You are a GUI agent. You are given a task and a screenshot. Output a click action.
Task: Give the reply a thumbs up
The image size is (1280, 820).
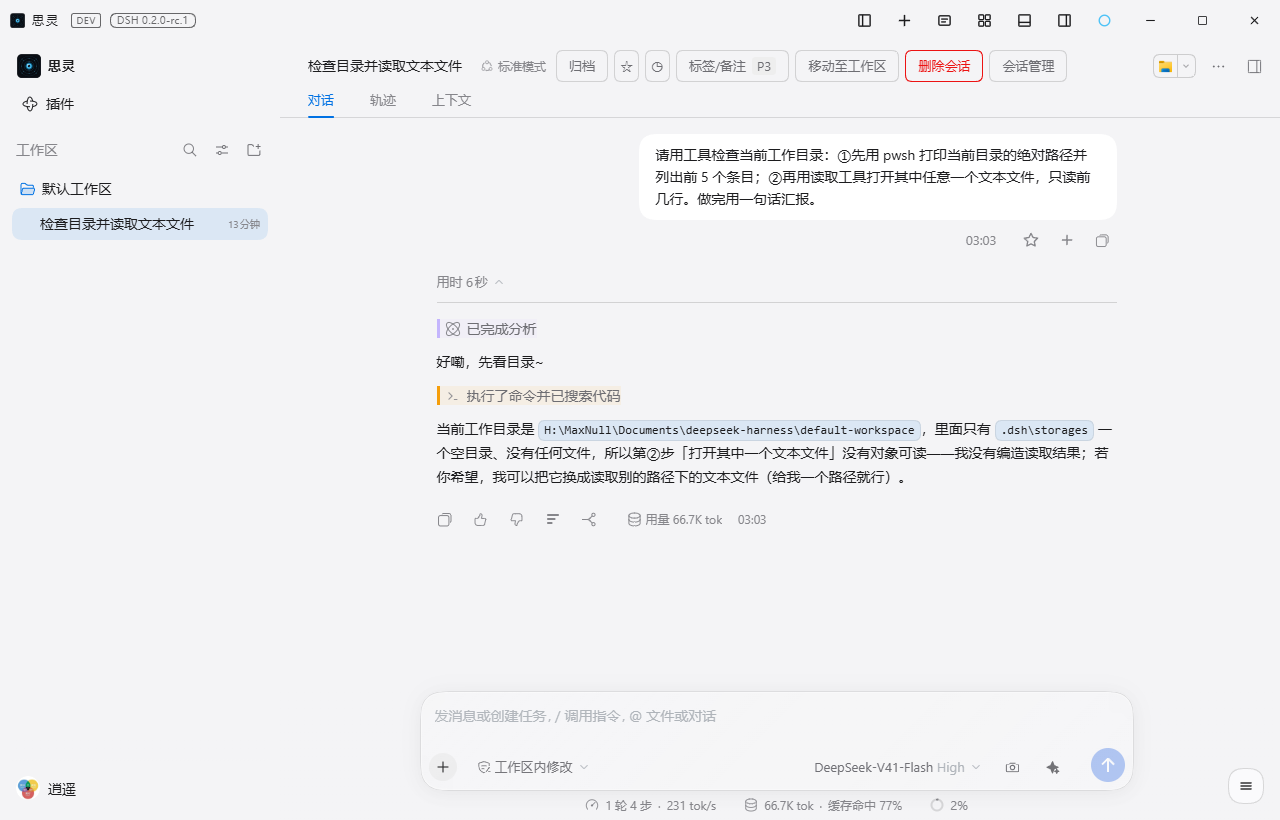pyautogui.click(x=481, y=520)
